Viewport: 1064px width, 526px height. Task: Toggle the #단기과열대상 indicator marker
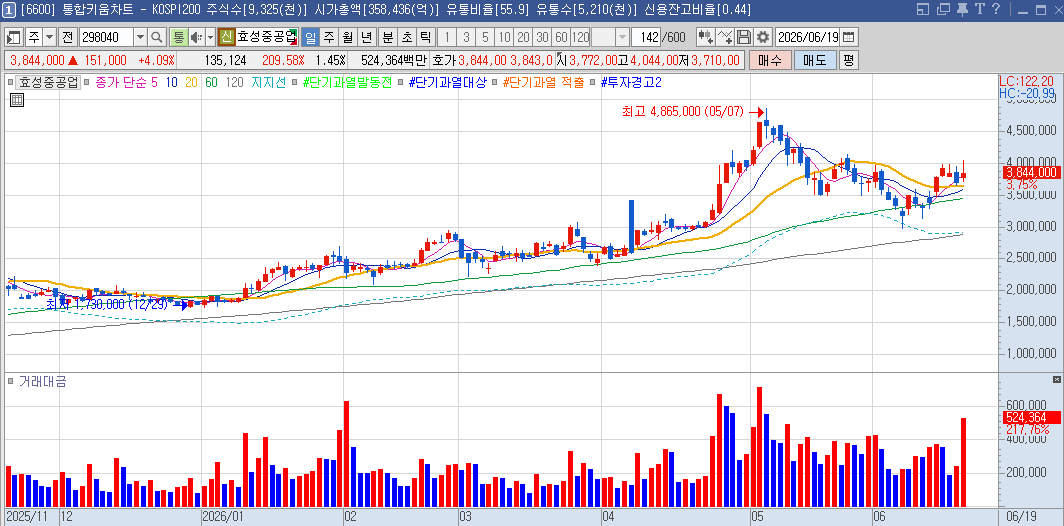coord(402,83)
